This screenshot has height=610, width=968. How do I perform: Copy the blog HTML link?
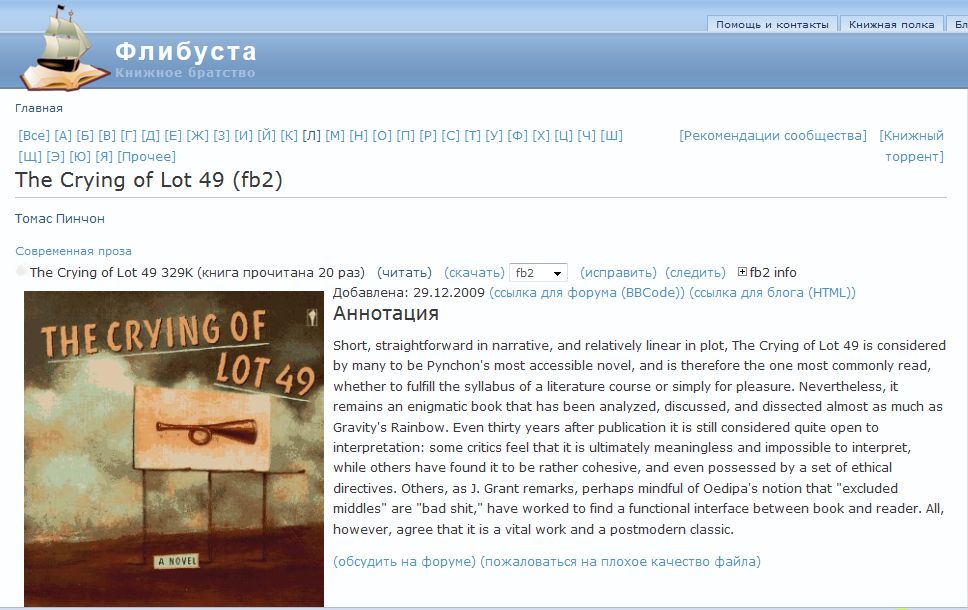tap(772, 293)
